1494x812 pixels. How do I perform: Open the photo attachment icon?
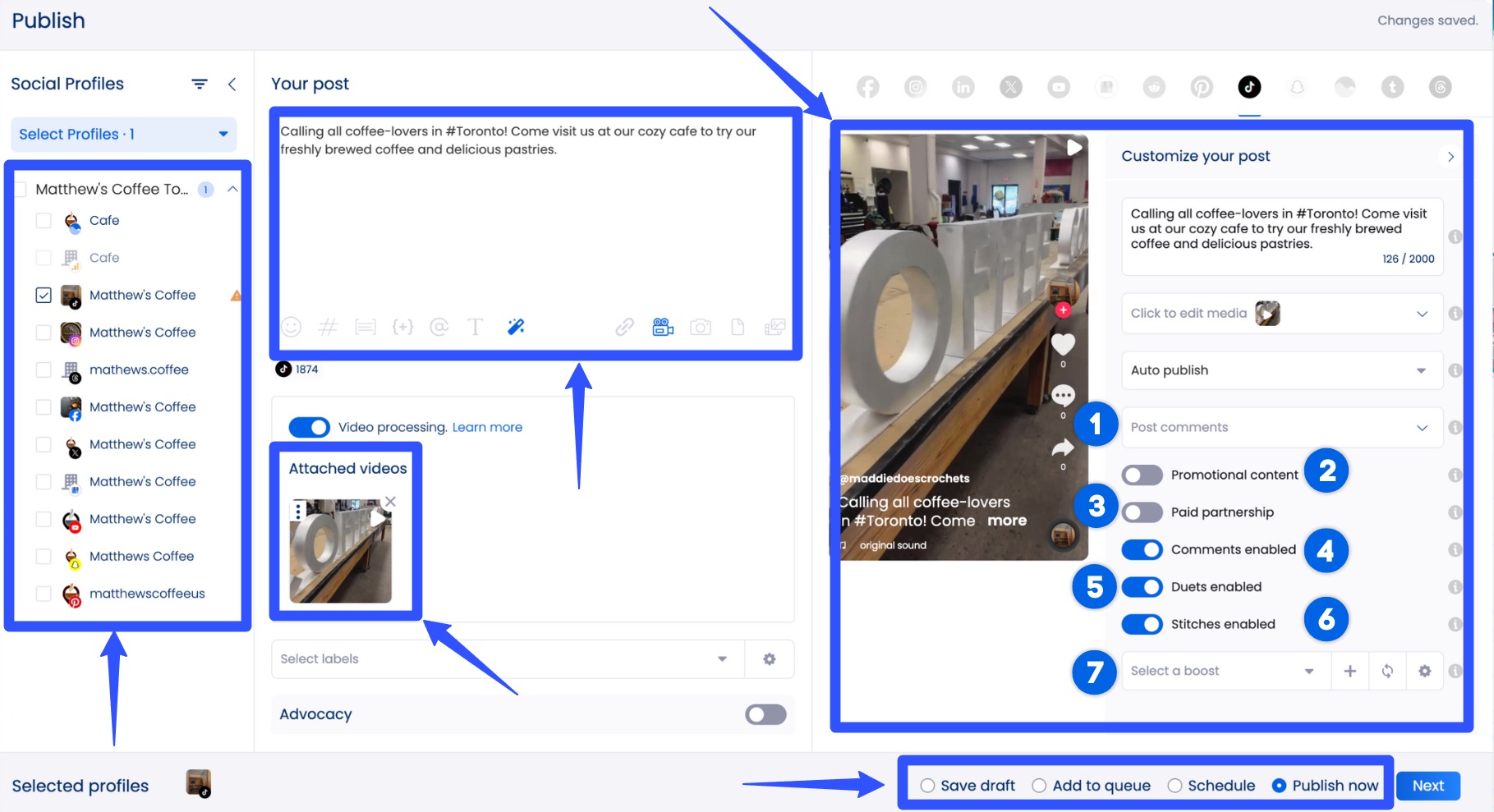click(x=701, y=327)
